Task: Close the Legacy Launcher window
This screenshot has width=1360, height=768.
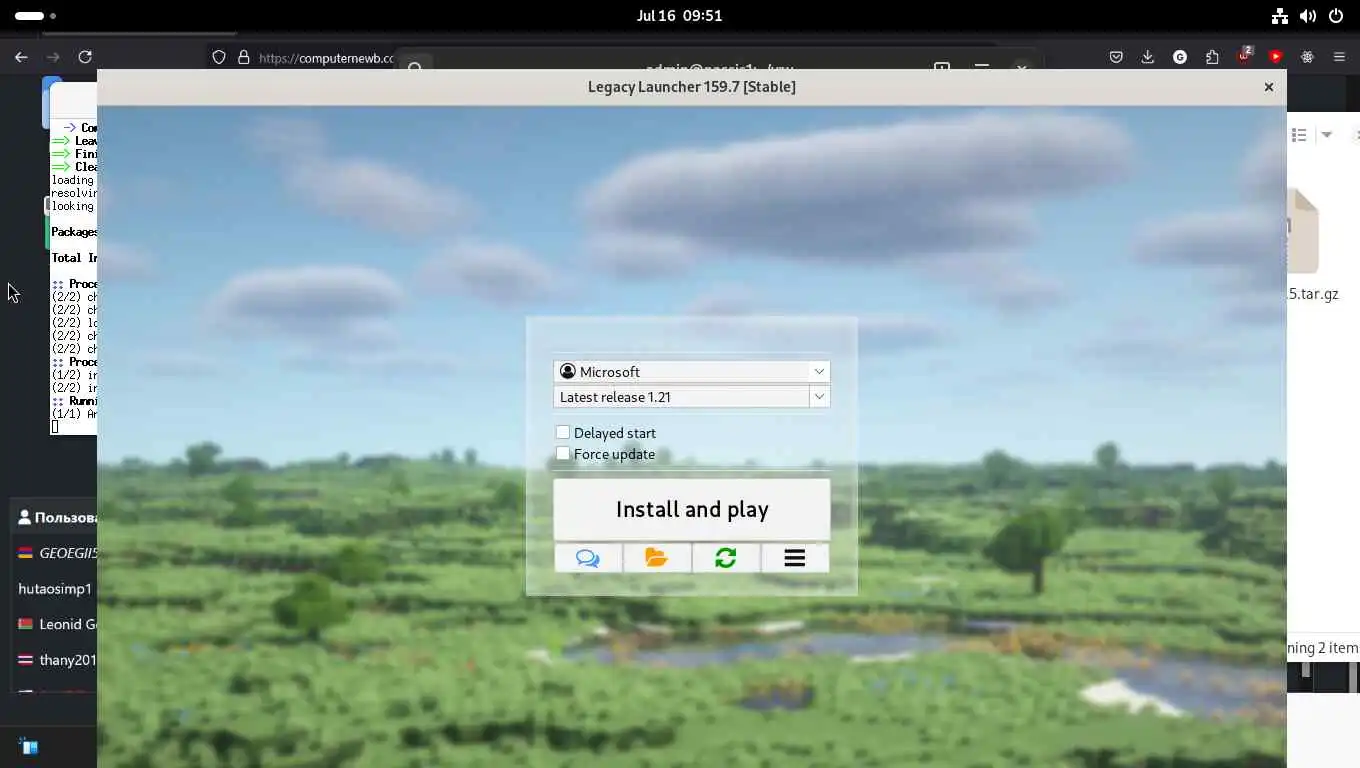Action: point(1268,87)
